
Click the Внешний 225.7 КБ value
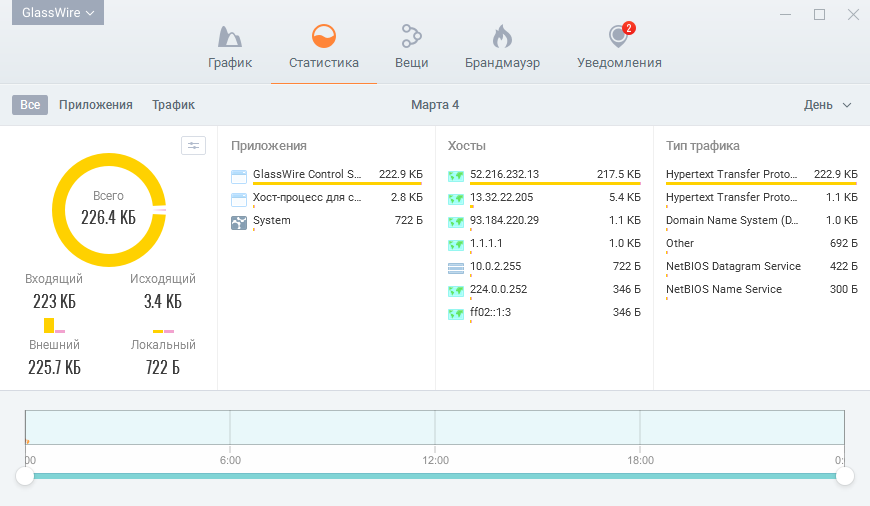(x=54, y=367)
